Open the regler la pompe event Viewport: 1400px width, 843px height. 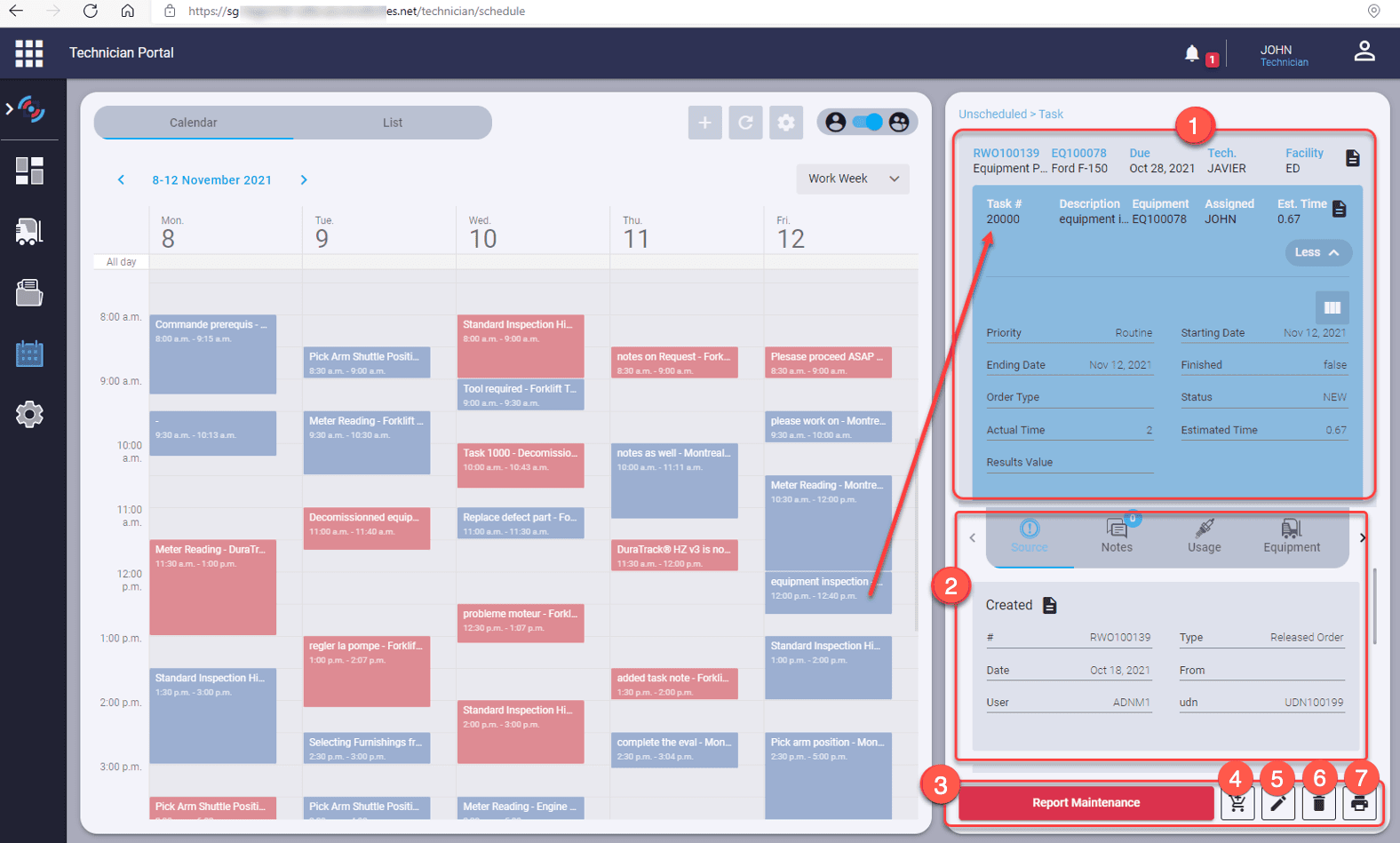point(367,672)
